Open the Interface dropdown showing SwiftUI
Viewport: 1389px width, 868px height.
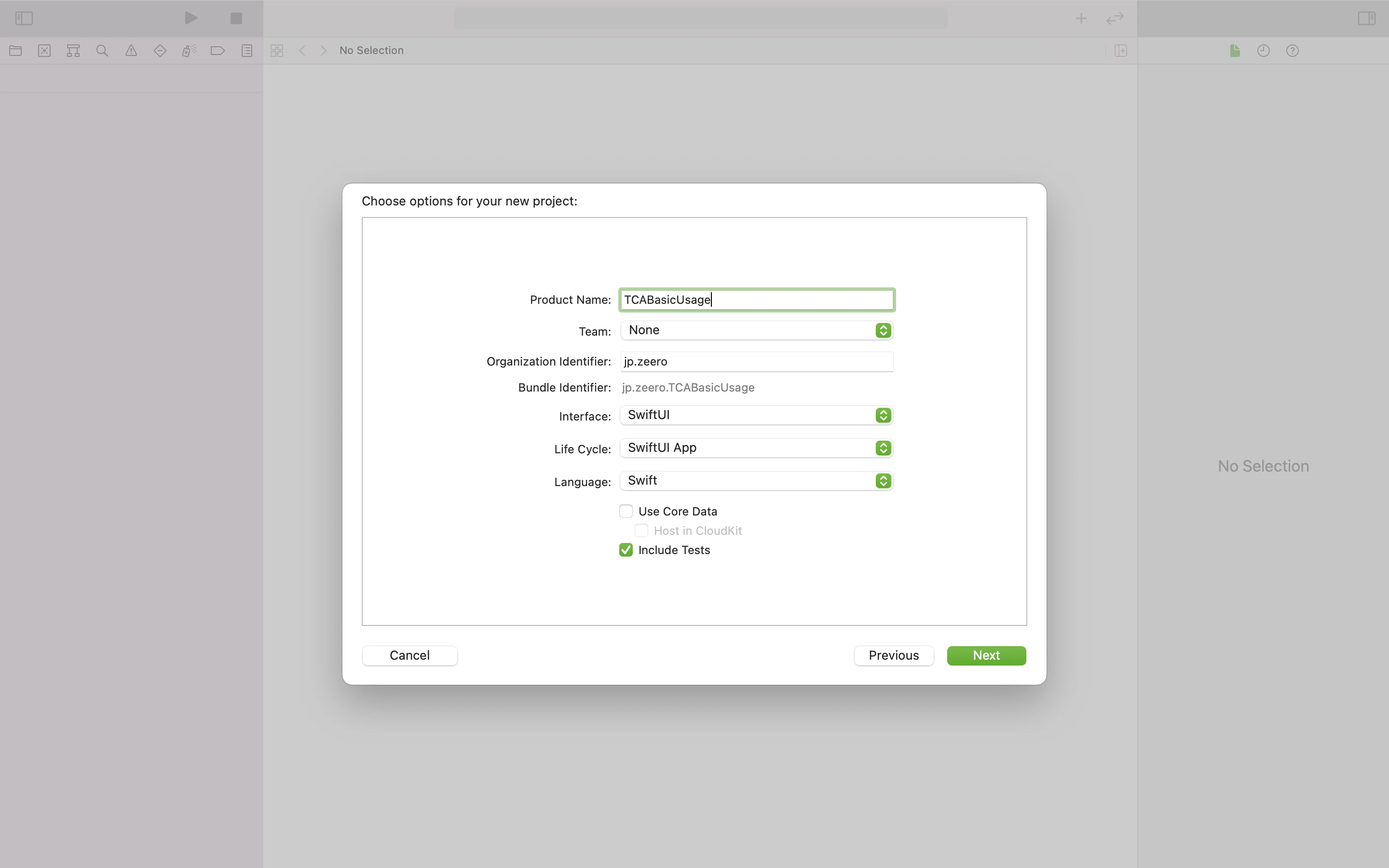pos(757,415)
